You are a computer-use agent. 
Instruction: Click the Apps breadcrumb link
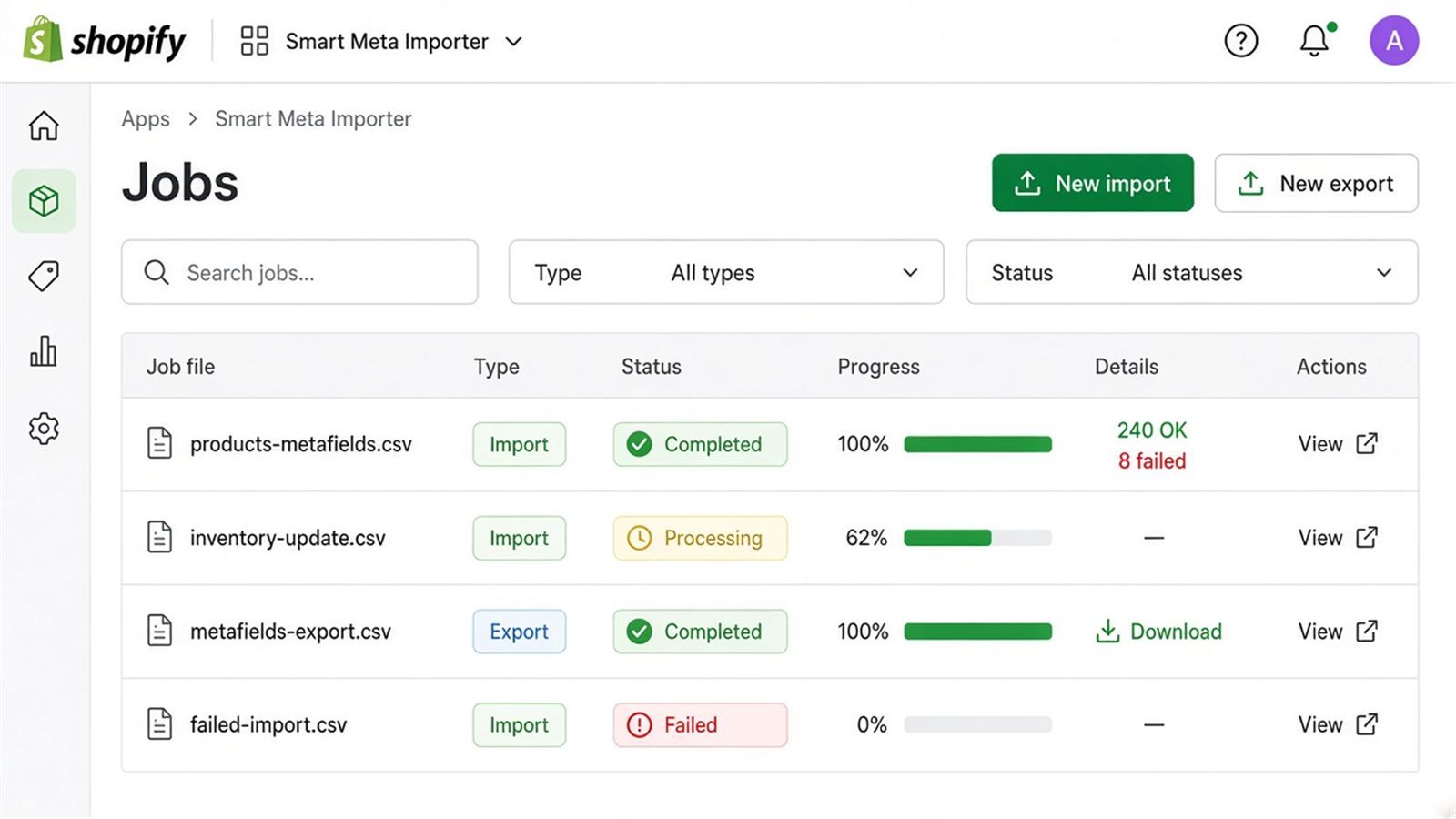coord(146,119)
